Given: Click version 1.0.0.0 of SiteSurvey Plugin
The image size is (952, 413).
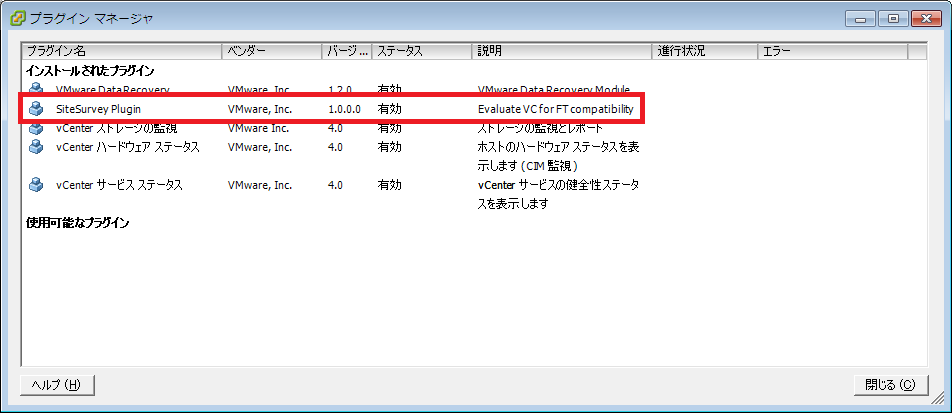Looking at the screenshot, I should (x=345, y=109).
